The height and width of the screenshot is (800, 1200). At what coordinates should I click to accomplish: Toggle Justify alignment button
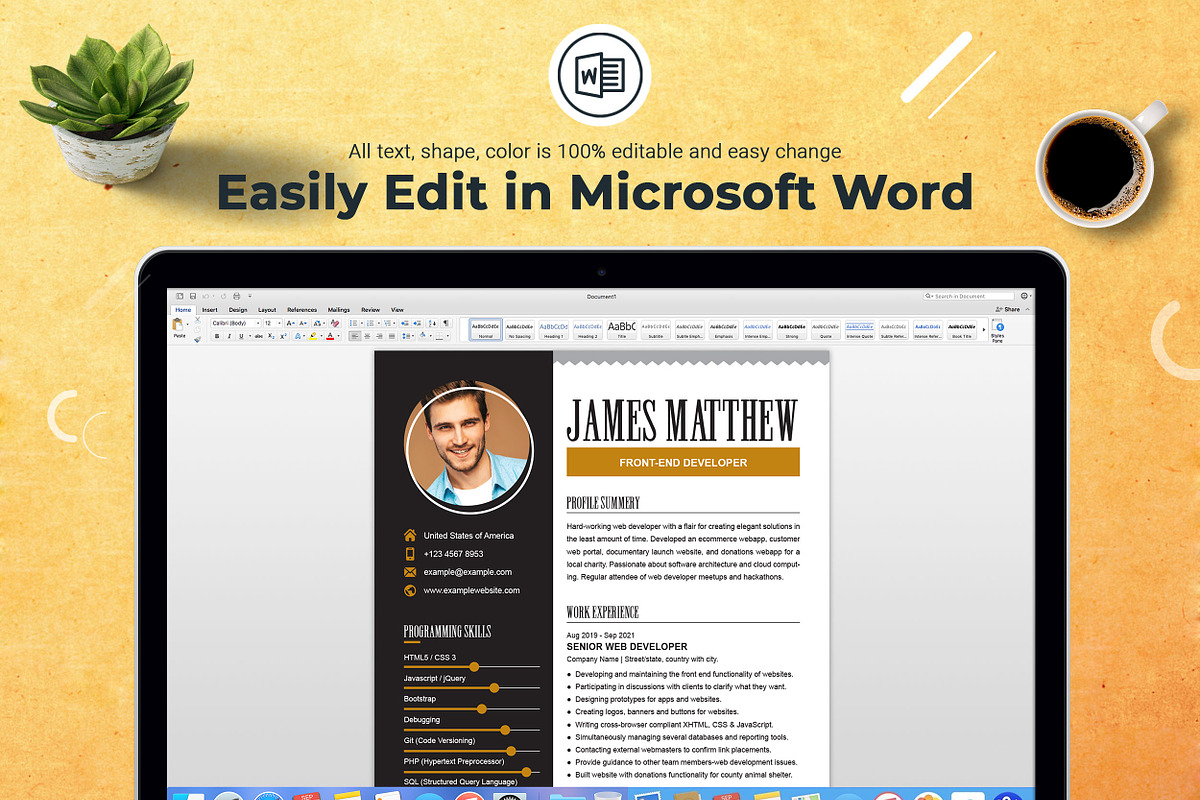(x=392, y=336)
